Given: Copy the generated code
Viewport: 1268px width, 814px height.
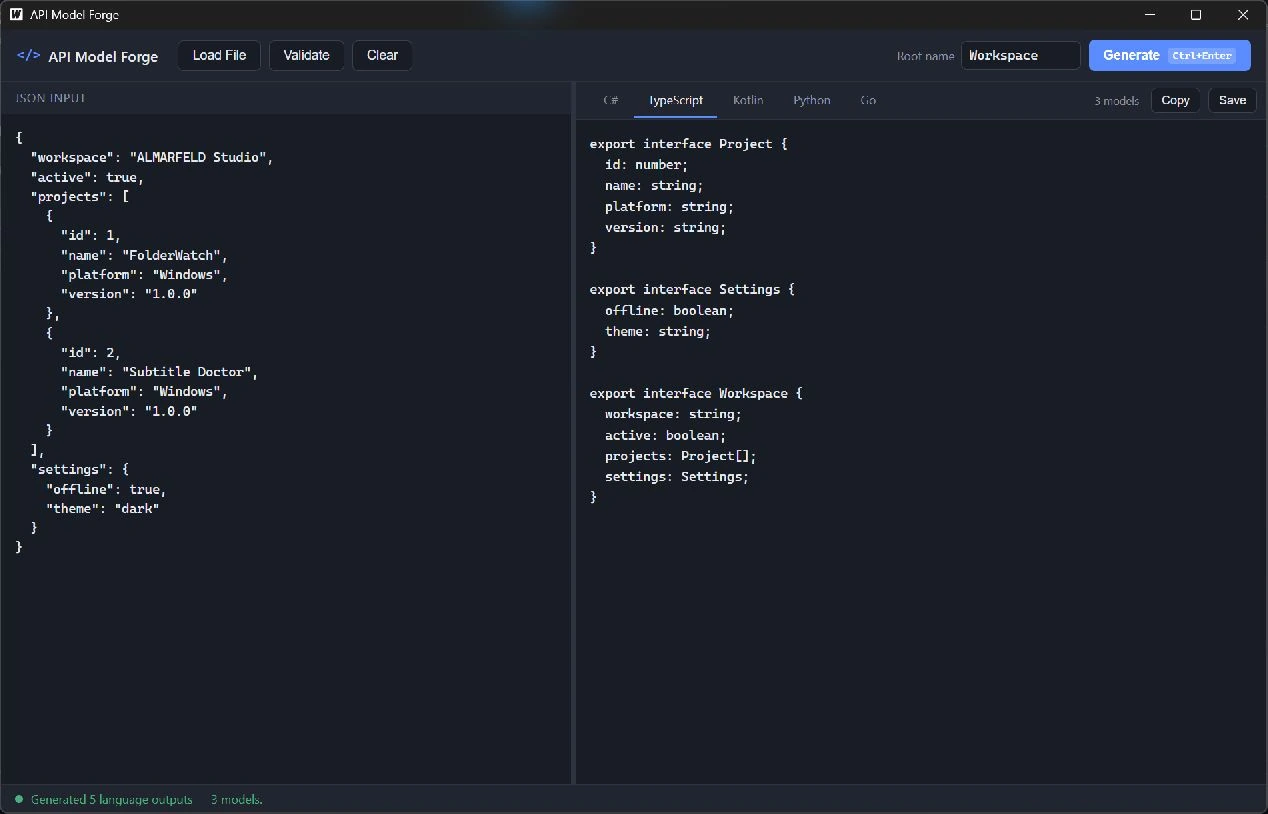Looking at the screenshot, I should coord(1175,100).
